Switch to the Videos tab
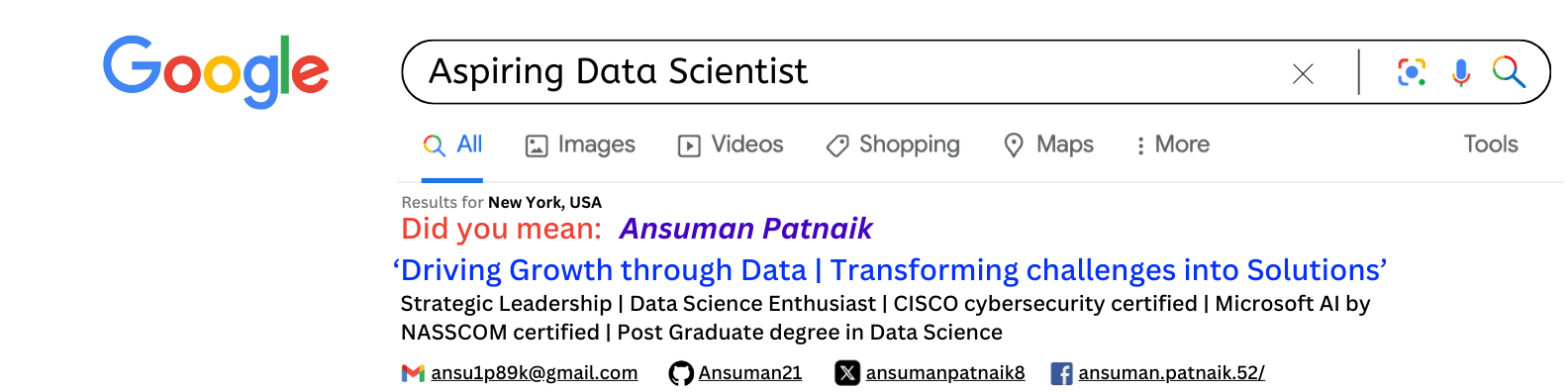1568x392 pixels. [731, 145]
